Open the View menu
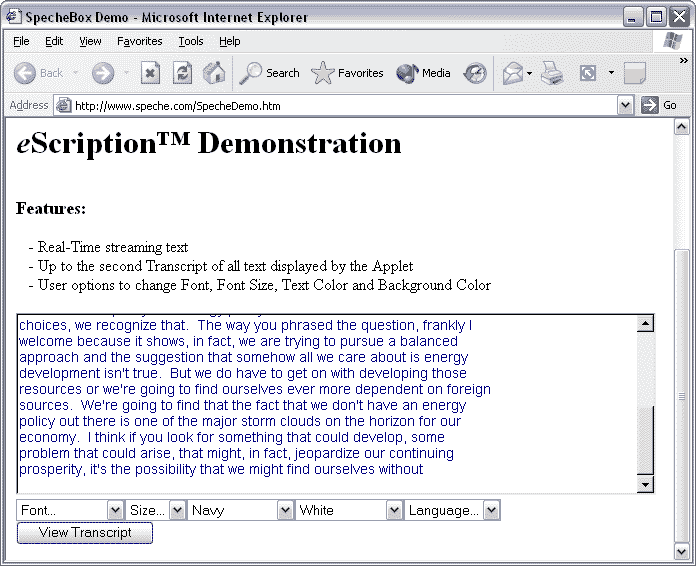The image size is (696, 566). point(90,41)
